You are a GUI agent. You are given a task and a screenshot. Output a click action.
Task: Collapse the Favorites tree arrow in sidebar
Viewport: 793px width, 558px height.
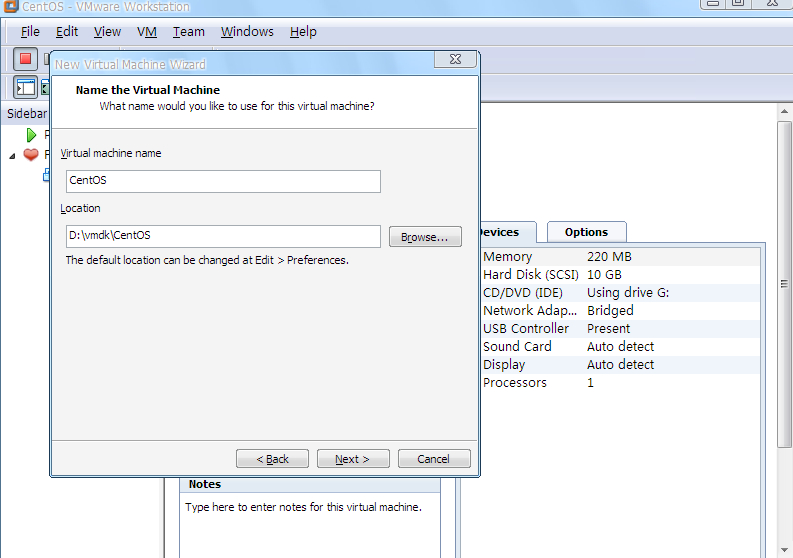[x=12, y=156]
